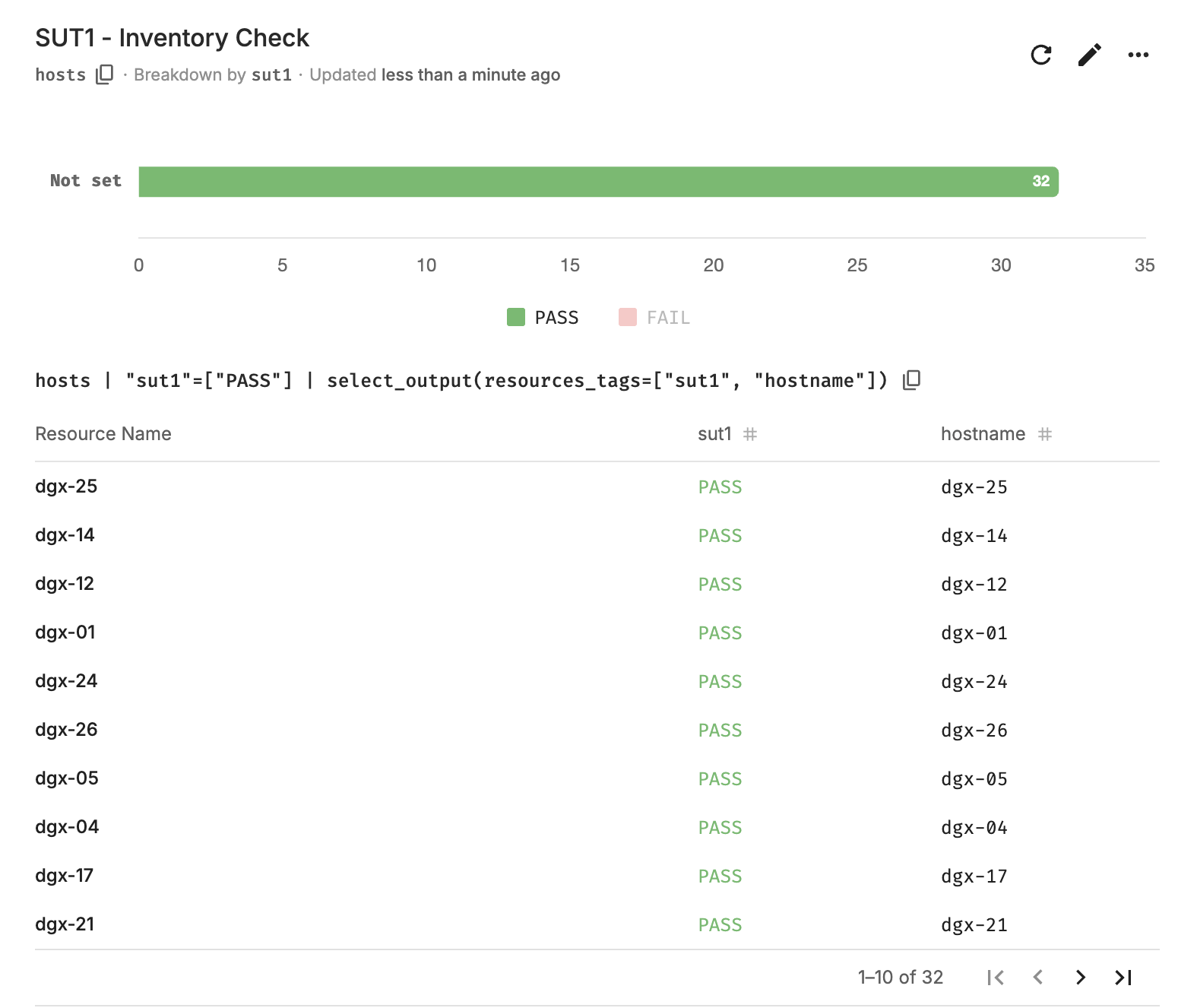
Task: Copy the hosts query in the subtitle
Action: (105, 74)
